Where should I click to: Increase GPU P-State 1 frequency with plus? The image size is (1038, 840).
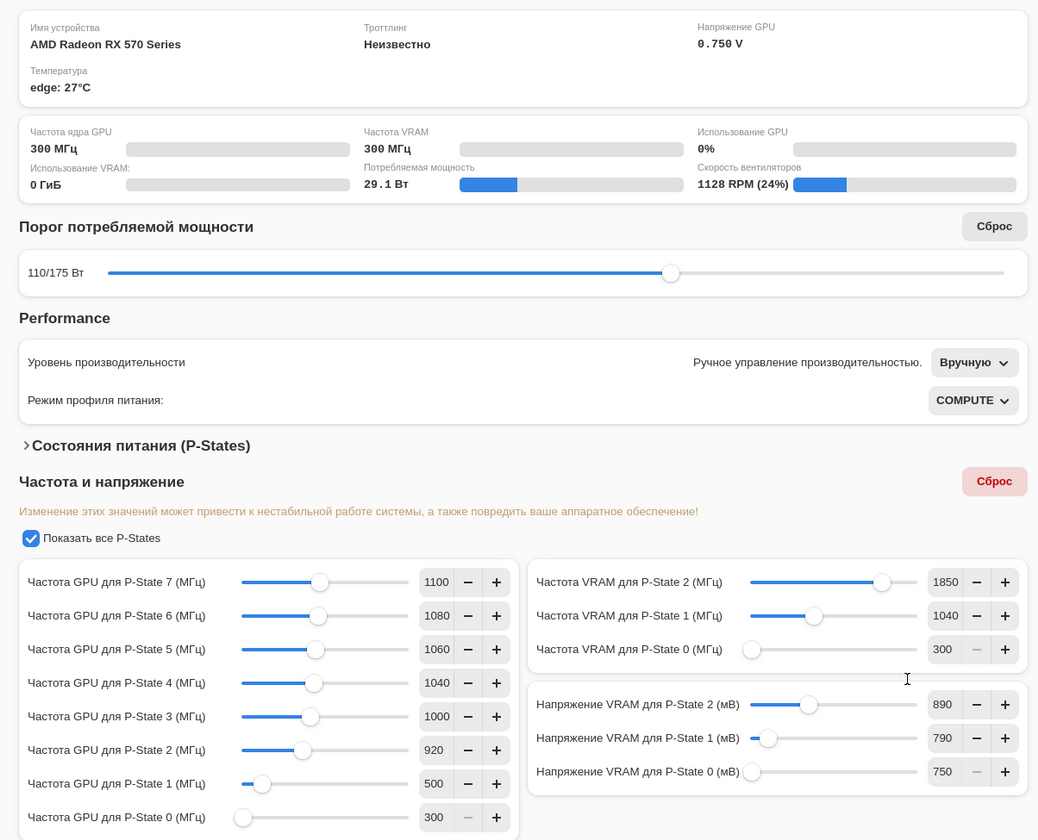coord(496,784)
